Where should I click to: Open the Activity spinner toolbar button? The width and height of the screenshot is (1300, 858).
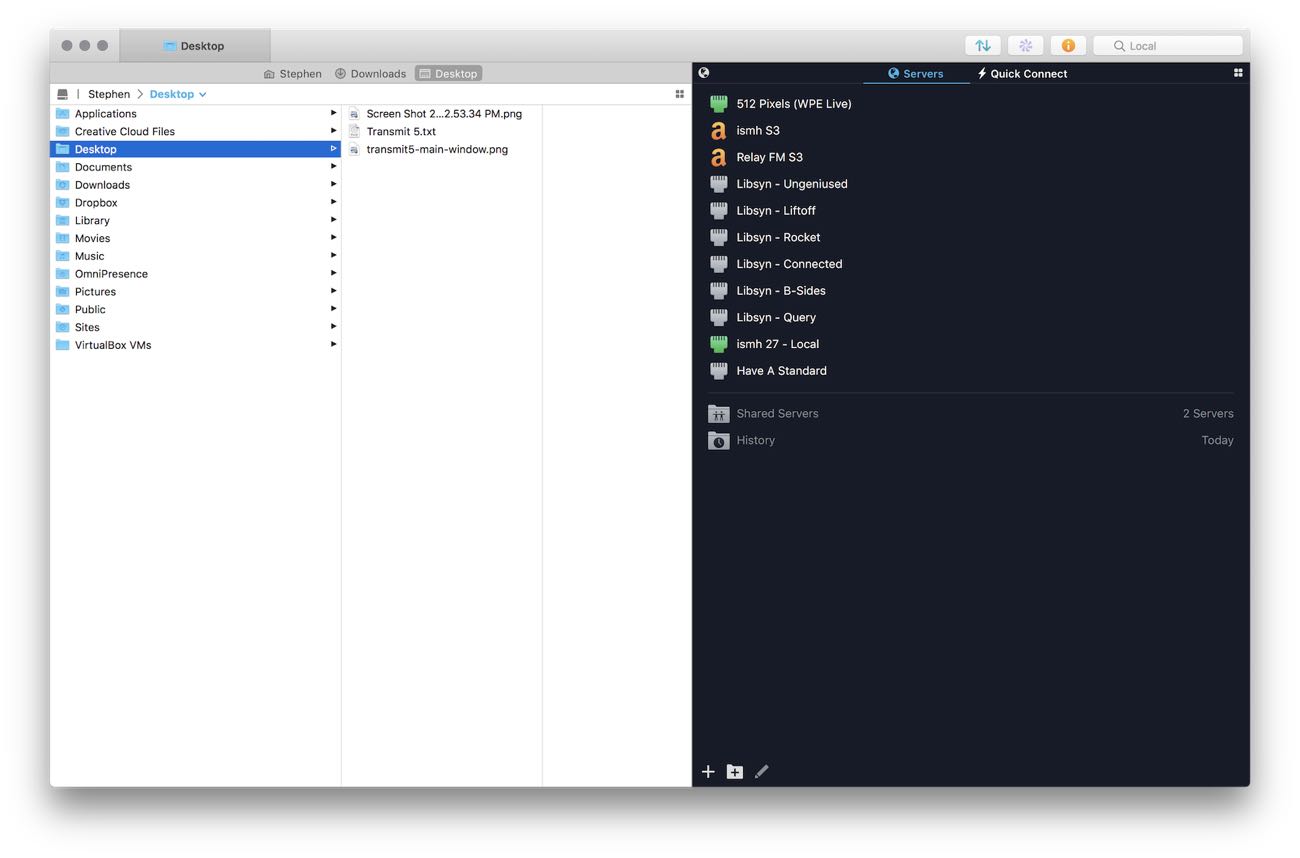click(x=1025, y=46)
